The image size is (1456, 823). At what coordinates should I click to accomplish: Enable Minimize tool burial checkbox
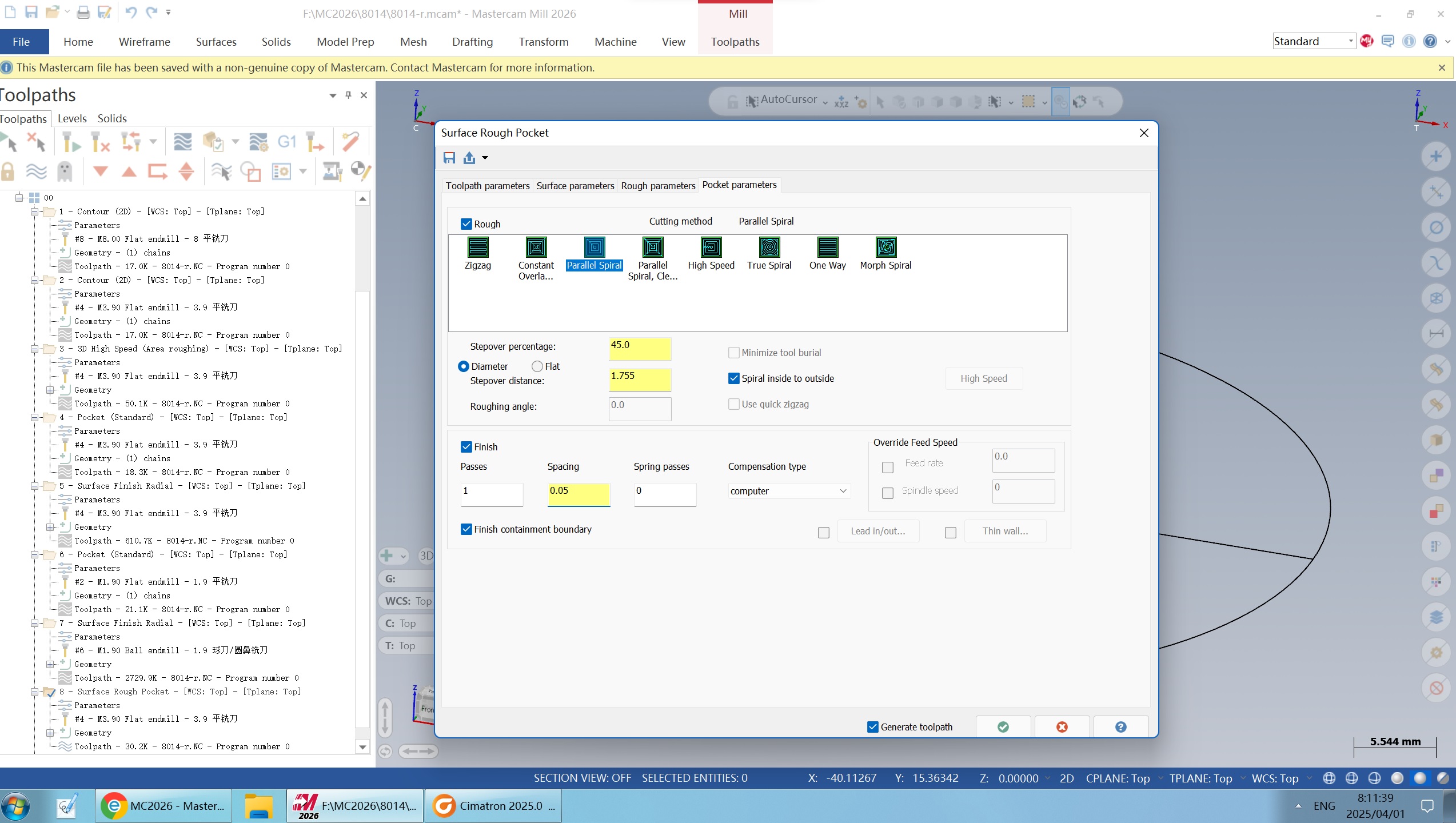(734, 353)
